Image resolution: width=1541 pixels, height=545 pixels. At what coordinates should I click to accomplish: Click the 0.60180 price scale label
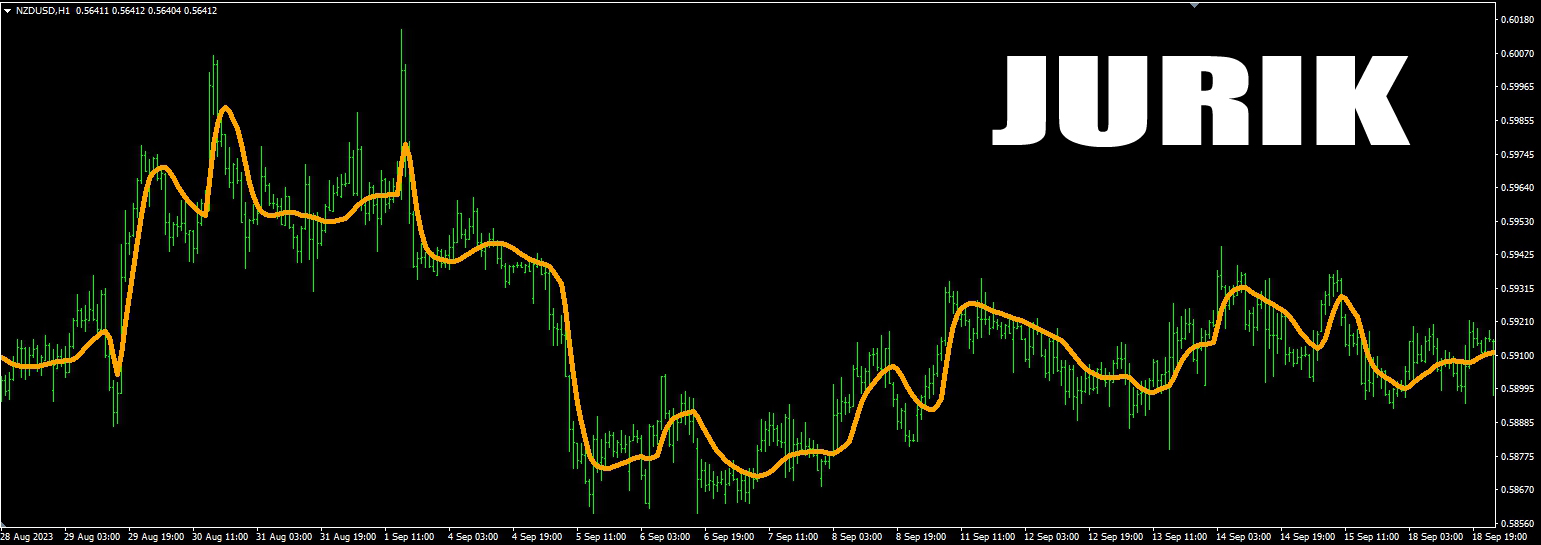click(1517, 19)
